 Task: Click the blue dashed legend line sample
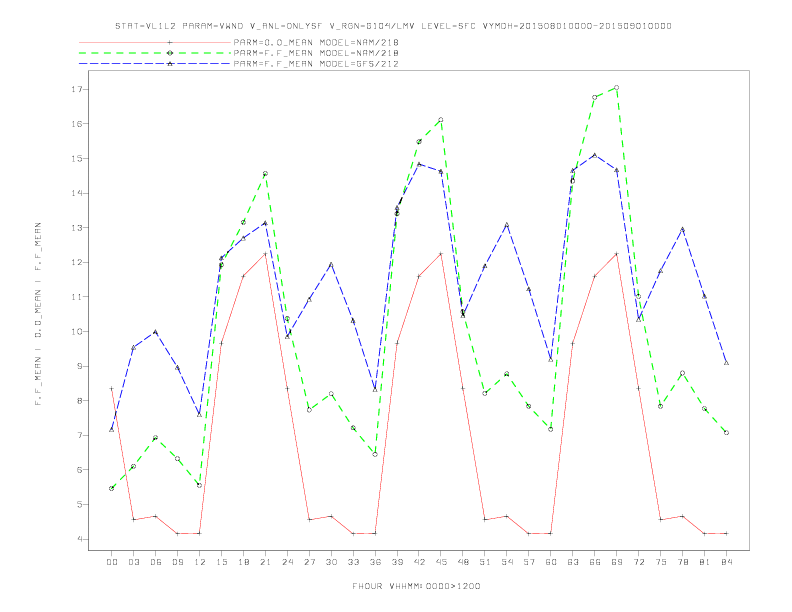pos(155,64)
